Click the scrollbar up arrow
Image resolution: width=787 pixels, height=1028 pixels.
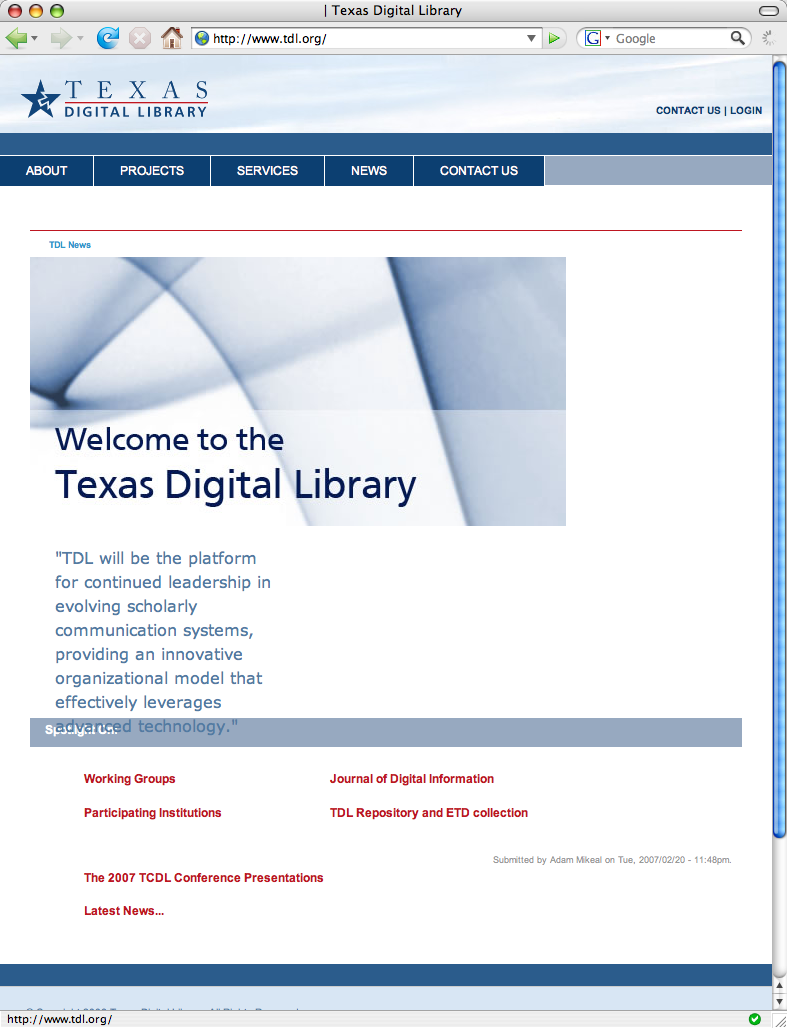(x=779, y=985)
